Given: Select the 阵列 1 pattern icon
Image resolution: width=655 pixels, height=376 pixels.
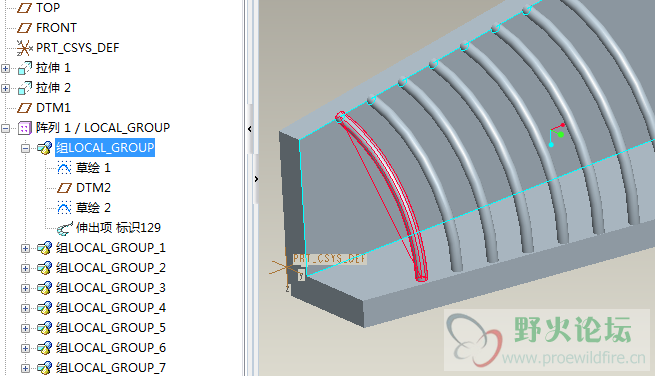Looking at the screenshot, I should point(25,128).
